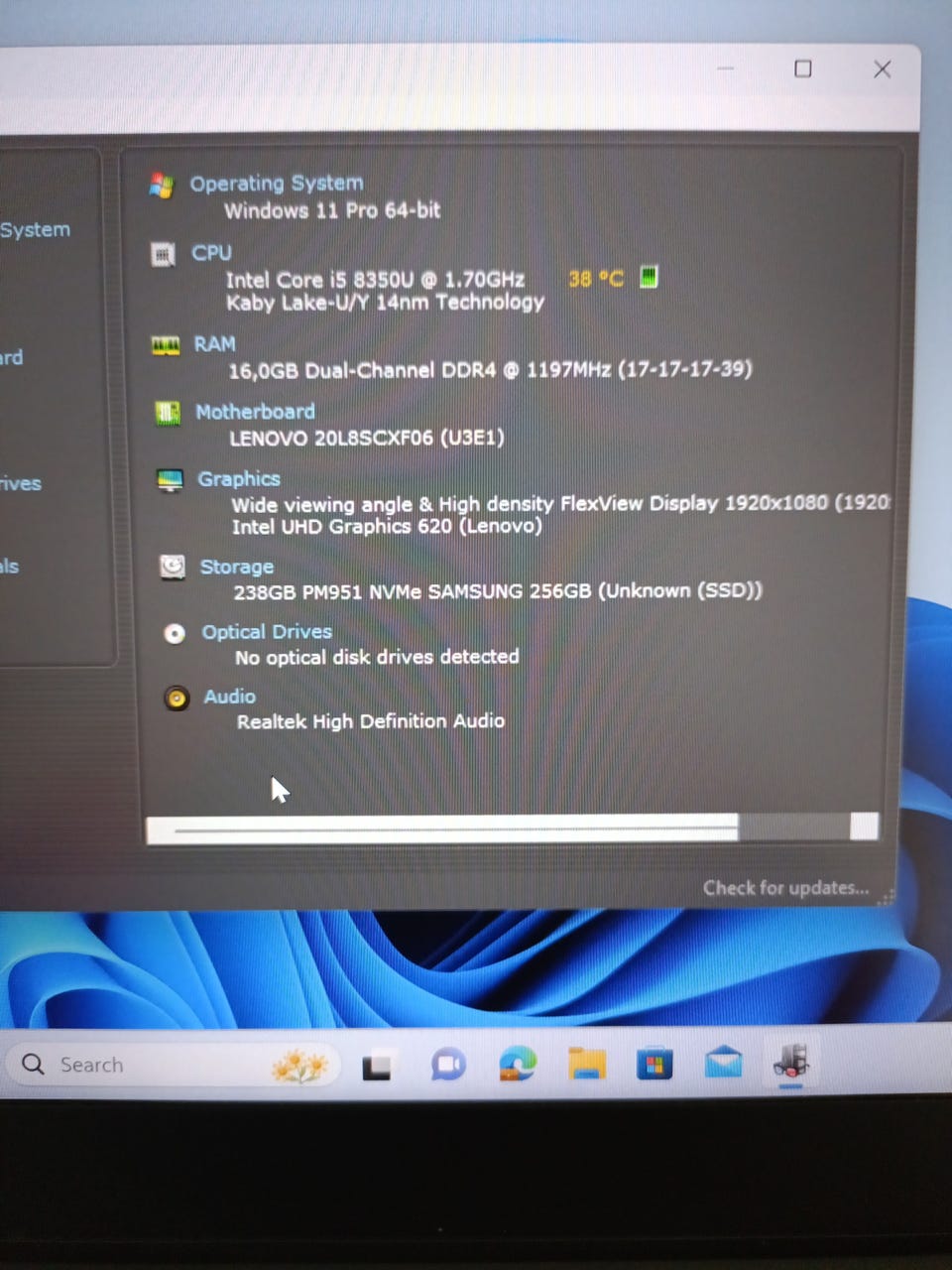Open the Operating System section heading

tap(276, 184)
